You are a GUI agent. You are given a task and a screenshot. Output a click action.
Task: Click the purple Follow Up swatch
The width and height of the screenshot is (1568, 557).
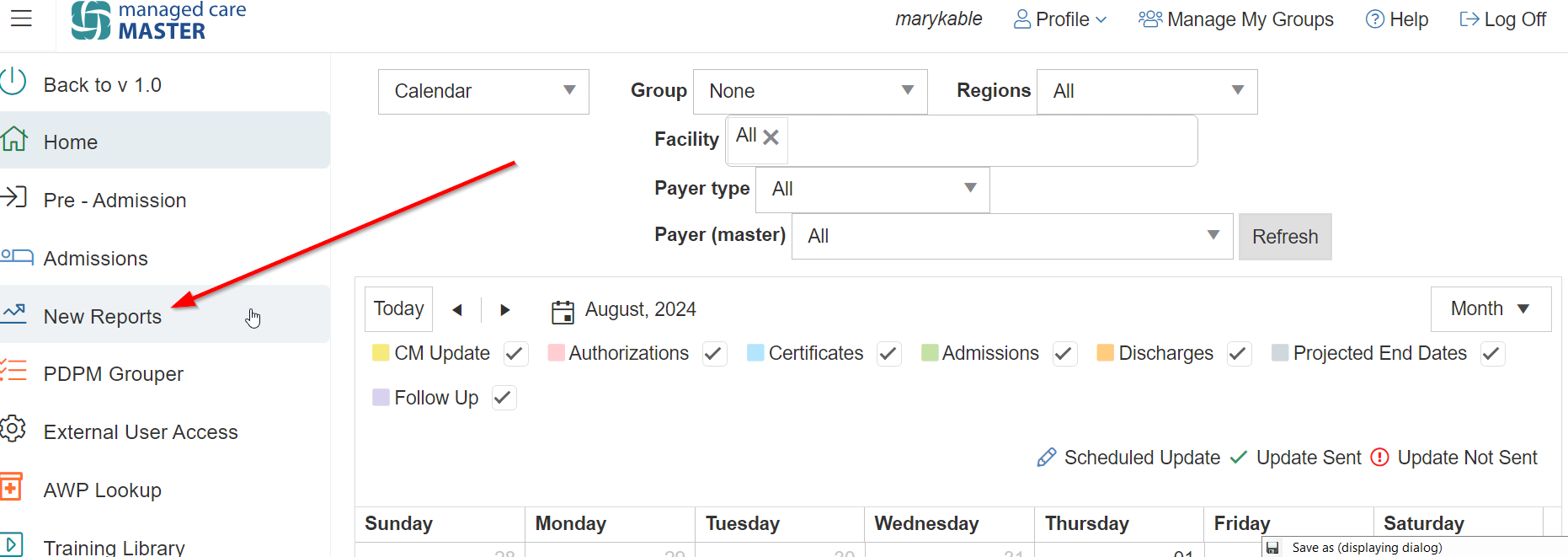click(x=381, y=397)
